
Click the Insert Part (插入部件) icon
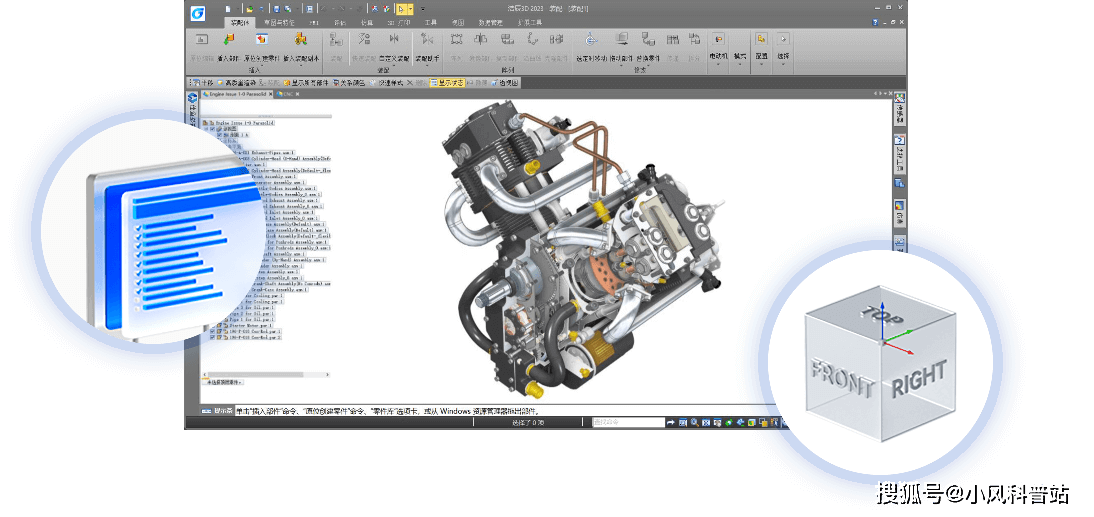point(229,41)
